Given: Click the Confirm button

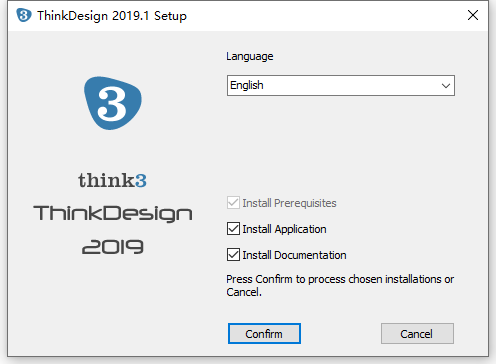Looking at the screenshot, I should click(x=264, y=333).
